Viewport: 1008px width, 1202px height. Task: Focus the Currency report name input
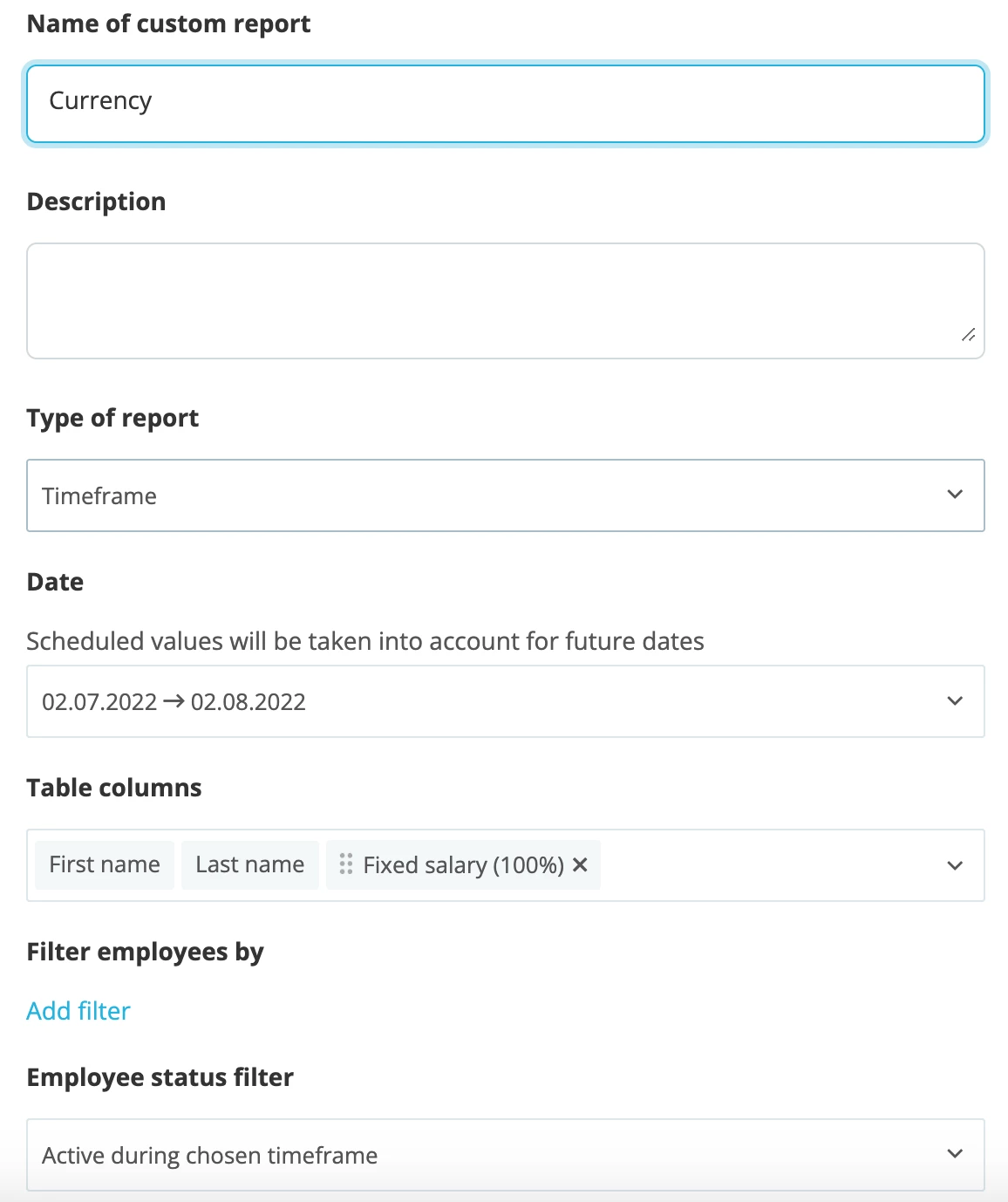[506, 104]
